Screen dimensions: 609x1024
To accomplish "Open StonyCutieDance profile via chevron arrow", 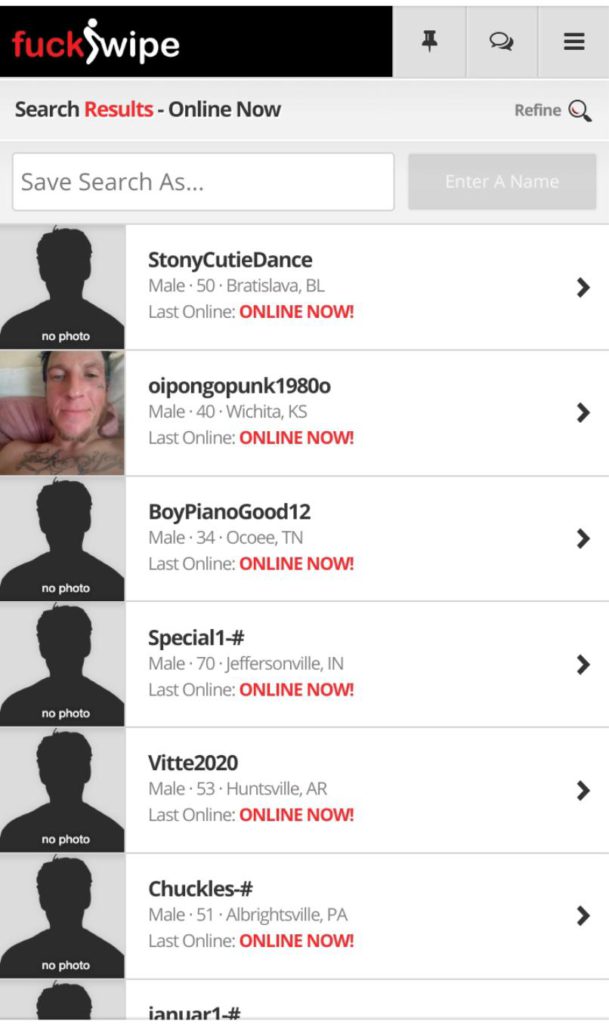I will pyautogui.click(x=583, y=287).
